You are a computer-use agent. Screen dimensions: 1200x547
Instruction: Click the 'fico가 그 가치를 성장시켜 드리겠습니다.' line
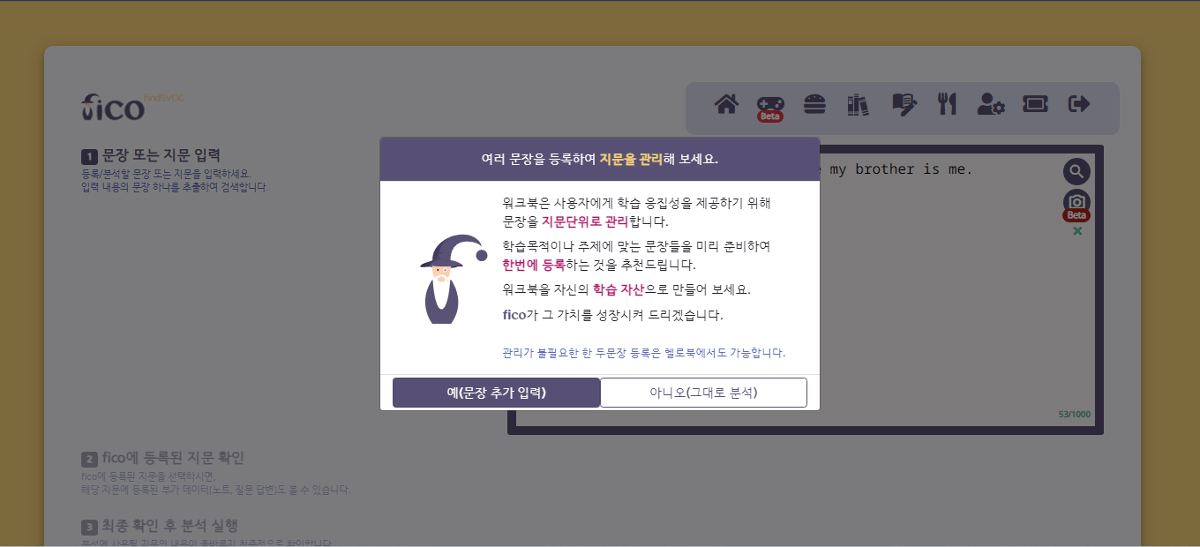click(x=612, y=314)
